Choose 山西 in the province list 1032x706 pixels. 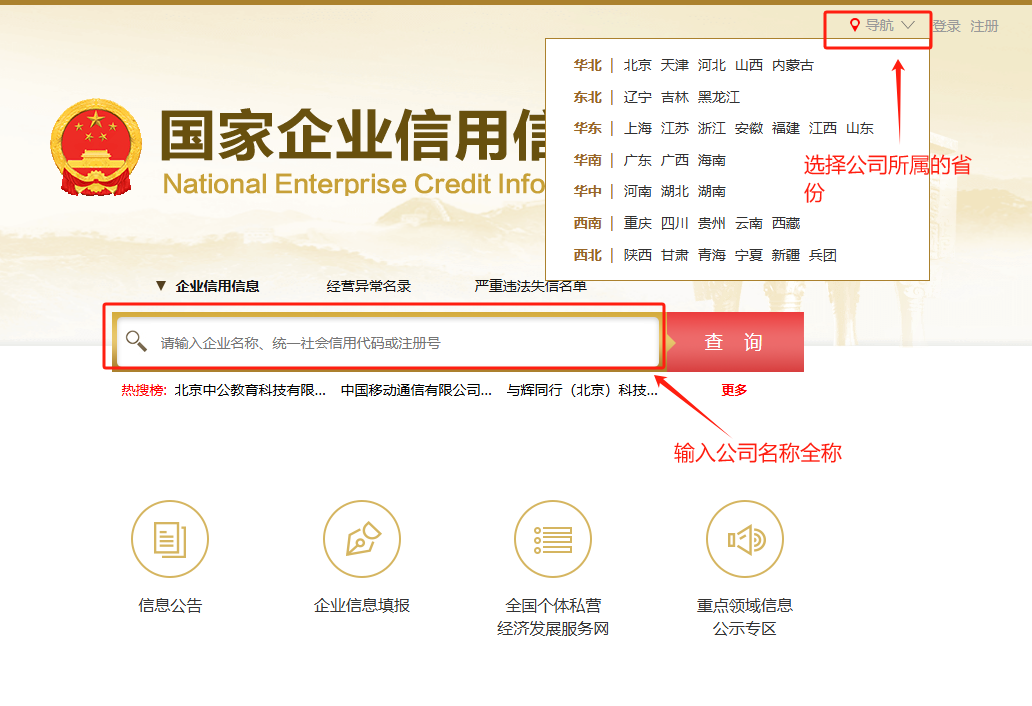749,65
